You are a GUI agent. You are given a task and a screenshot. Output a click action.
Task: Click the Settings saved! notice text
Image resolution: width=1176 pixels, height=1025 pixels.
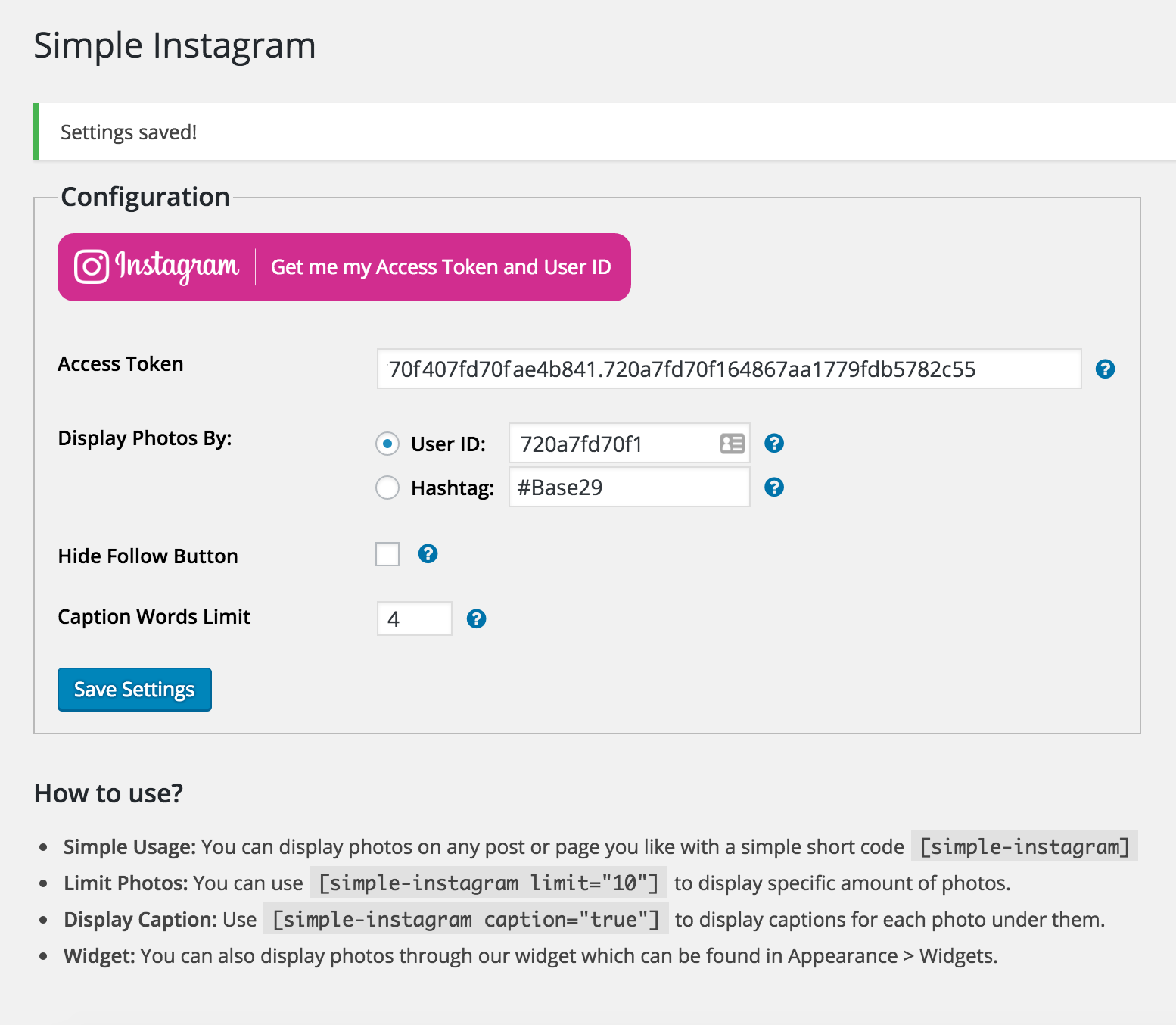pos(129,132)
